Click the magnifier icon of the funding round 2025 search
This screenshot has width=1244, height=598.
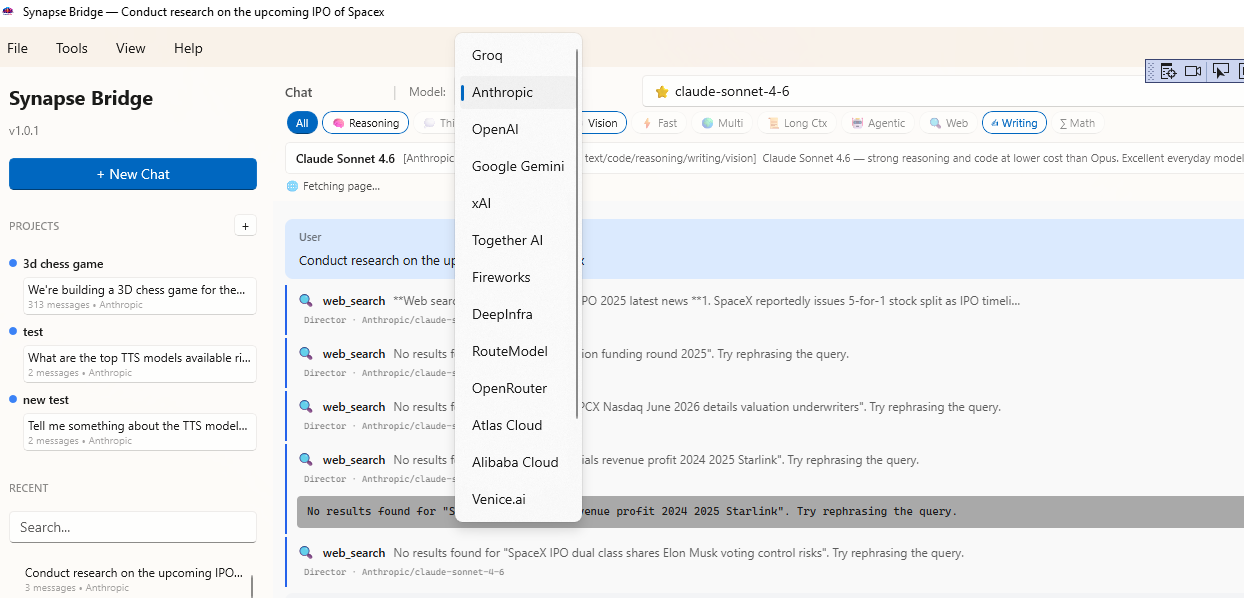tap(306, 354)
